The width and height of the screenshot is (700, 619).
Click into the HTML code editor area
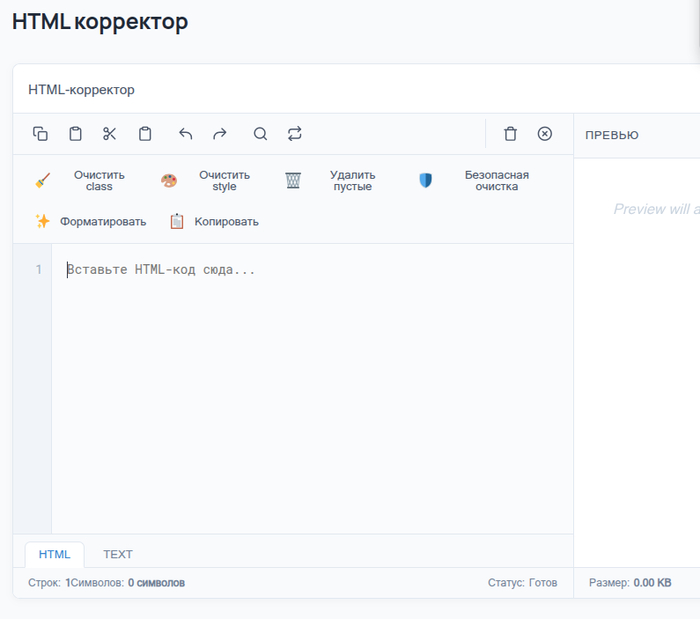click(312, 388)
